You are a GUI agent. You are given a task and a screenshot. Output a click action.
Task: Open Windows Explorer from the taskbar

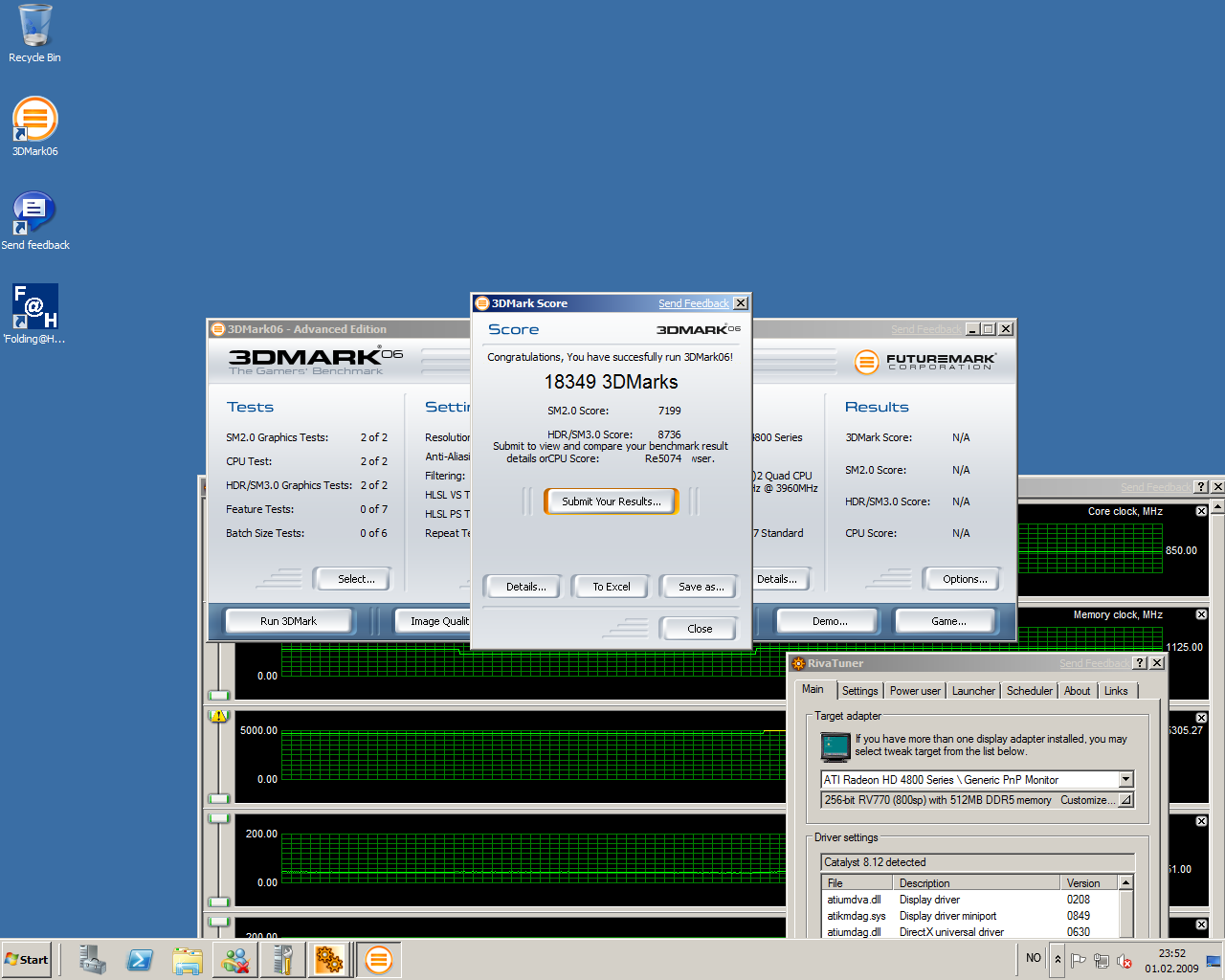[188, 960]
